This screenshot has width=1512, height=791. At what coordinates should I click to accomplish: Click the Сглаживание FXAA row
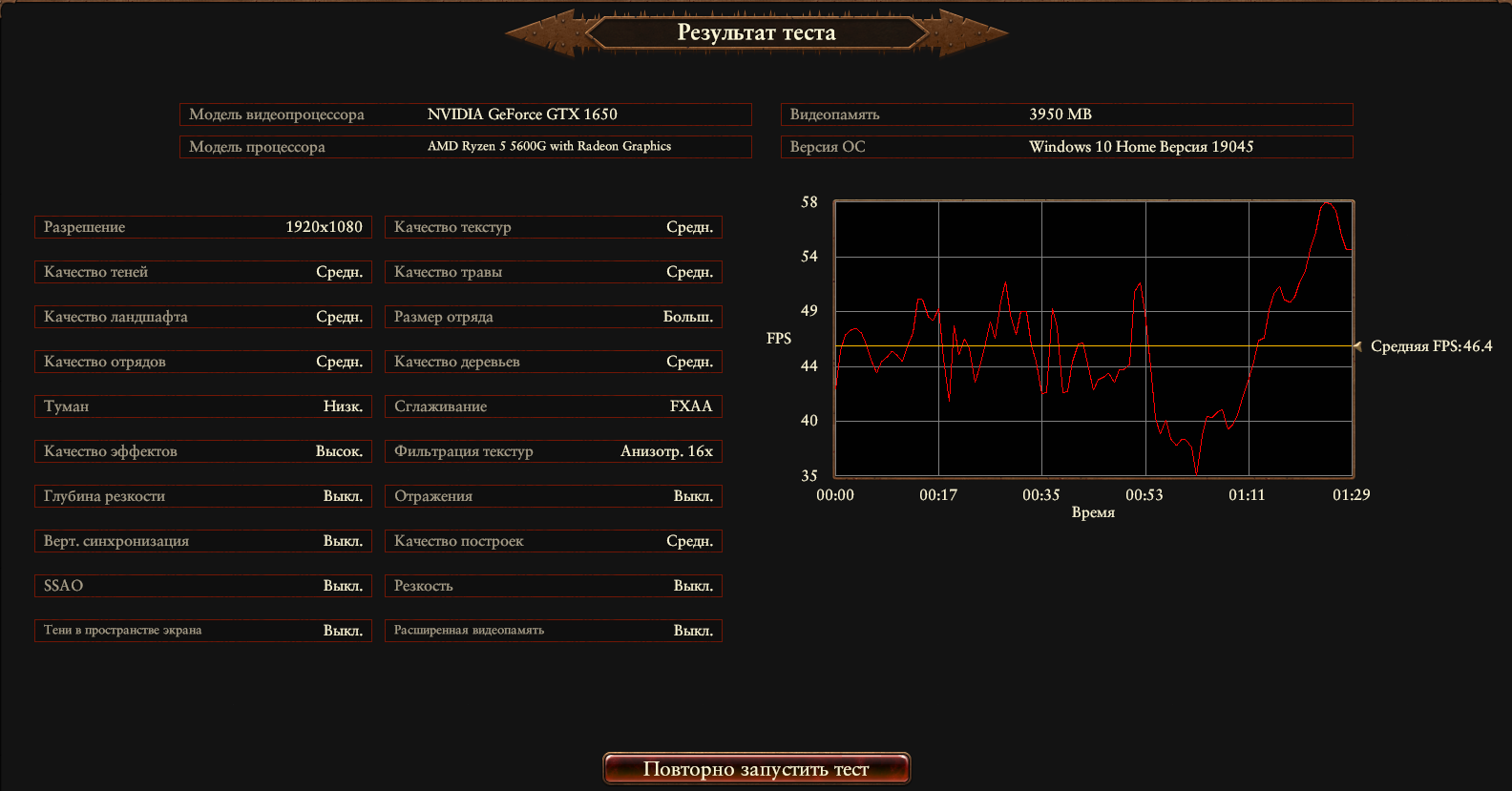tap(554, 406)
